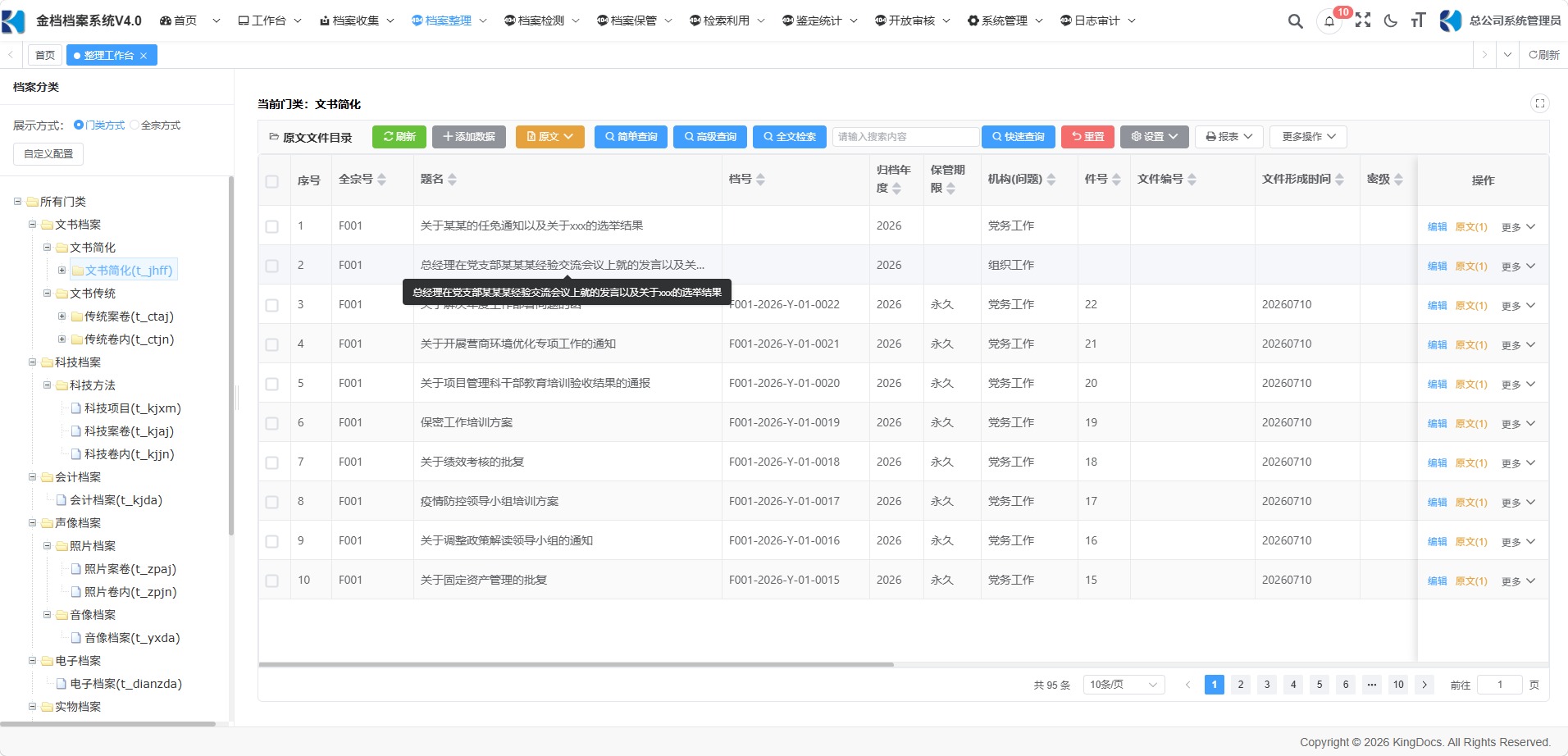Check the row 3 checkbox
The image size is (1568, 756).
coord(272,305)
